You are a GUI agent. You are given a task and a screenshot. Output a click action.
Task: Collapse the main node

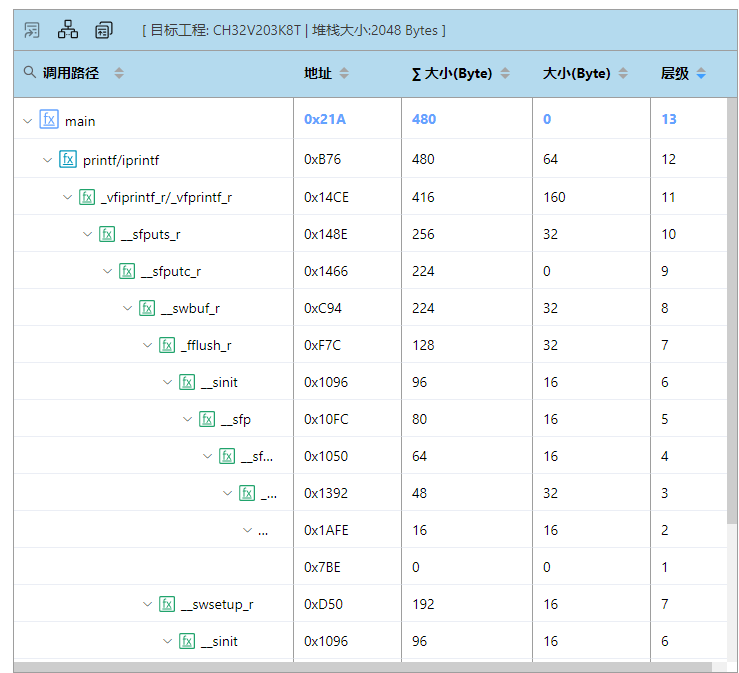[28, 121]
